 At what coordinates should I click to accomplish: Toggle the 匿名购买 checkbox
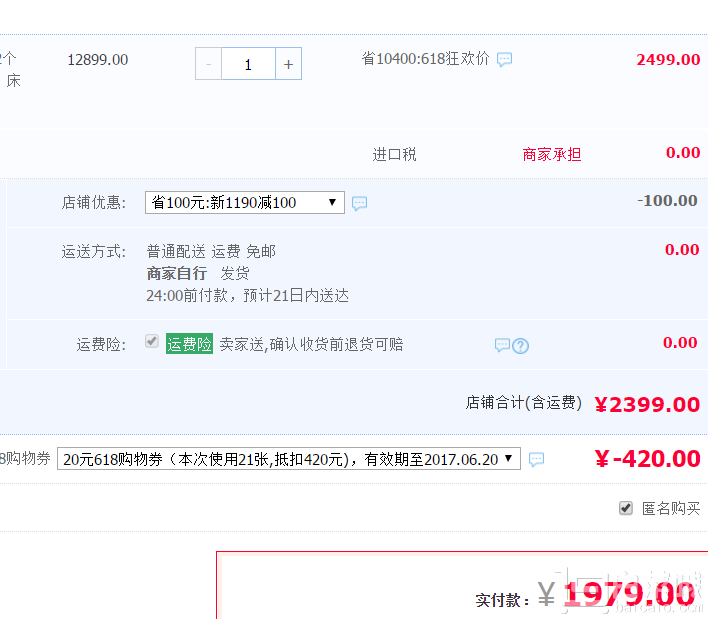pos(625,508)
